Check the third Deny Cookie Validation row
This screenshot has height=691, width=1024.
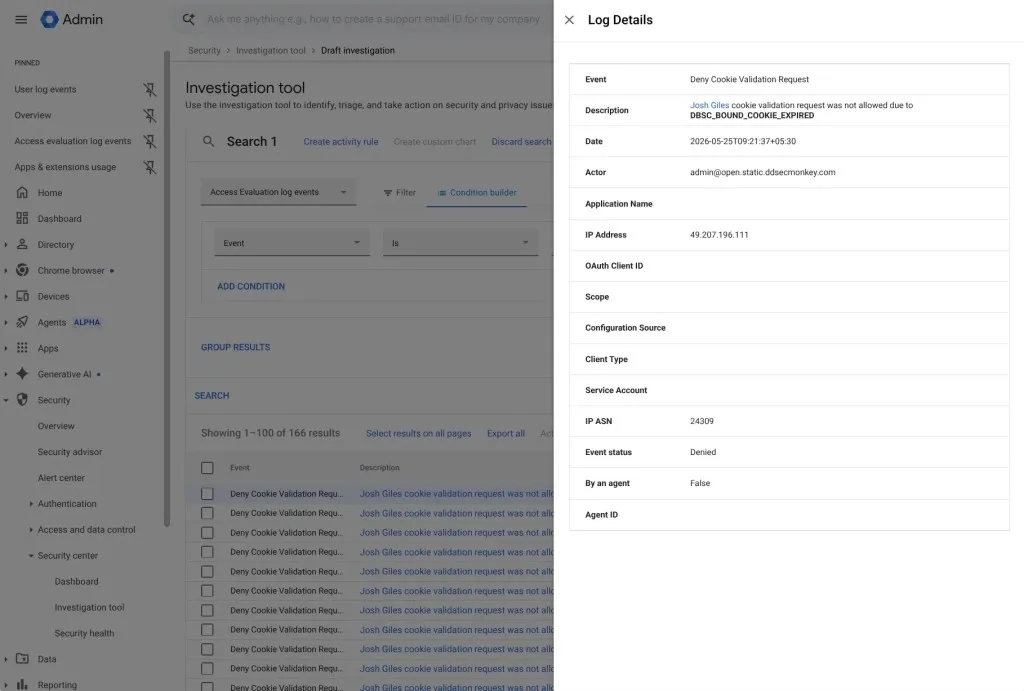click(207, 532)
